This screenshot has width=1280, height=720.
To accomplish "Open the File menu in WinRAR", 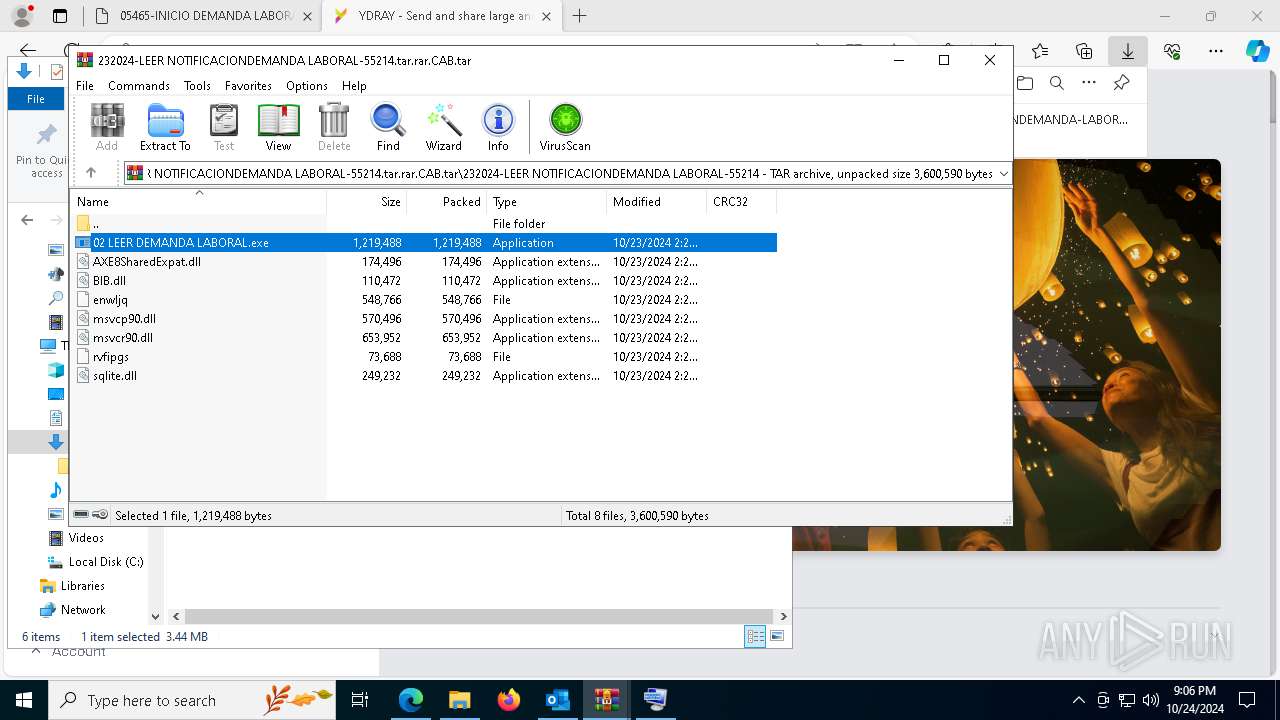I will point(85,86).
